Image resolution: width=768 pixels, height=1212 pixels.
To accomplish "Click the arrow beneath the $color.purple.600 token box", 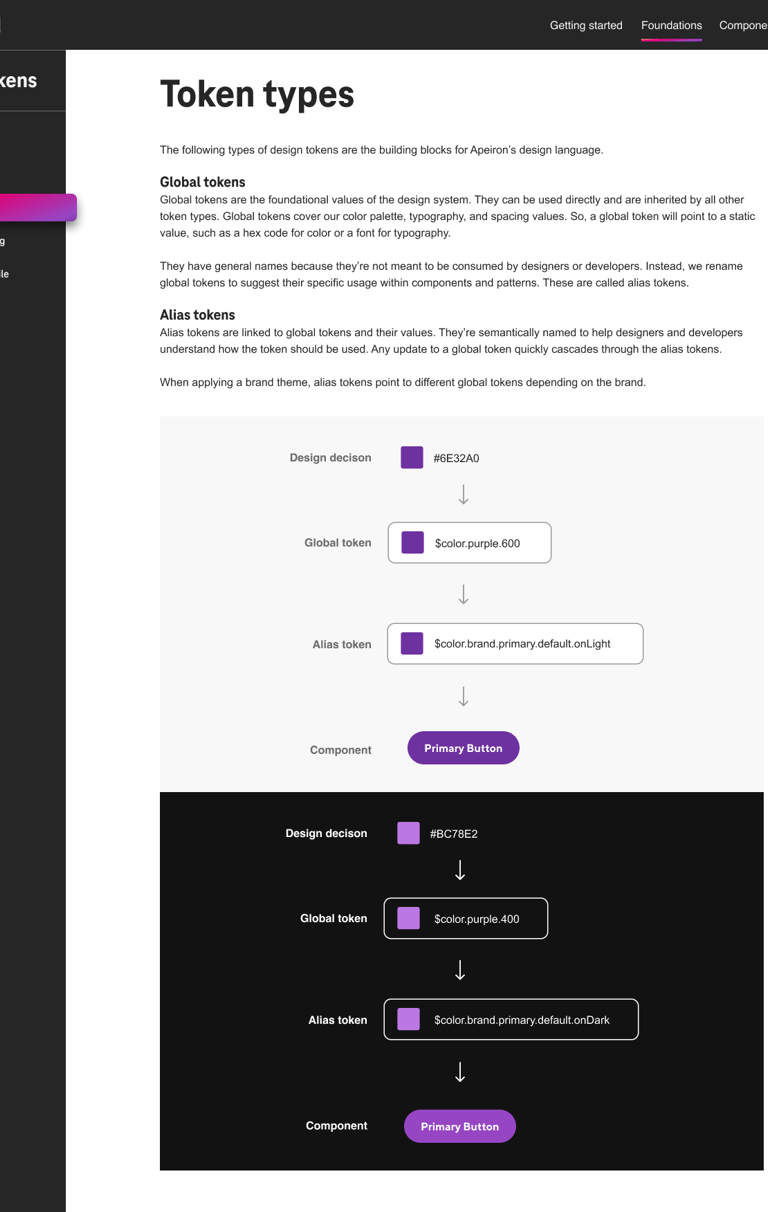I will 463,595.
